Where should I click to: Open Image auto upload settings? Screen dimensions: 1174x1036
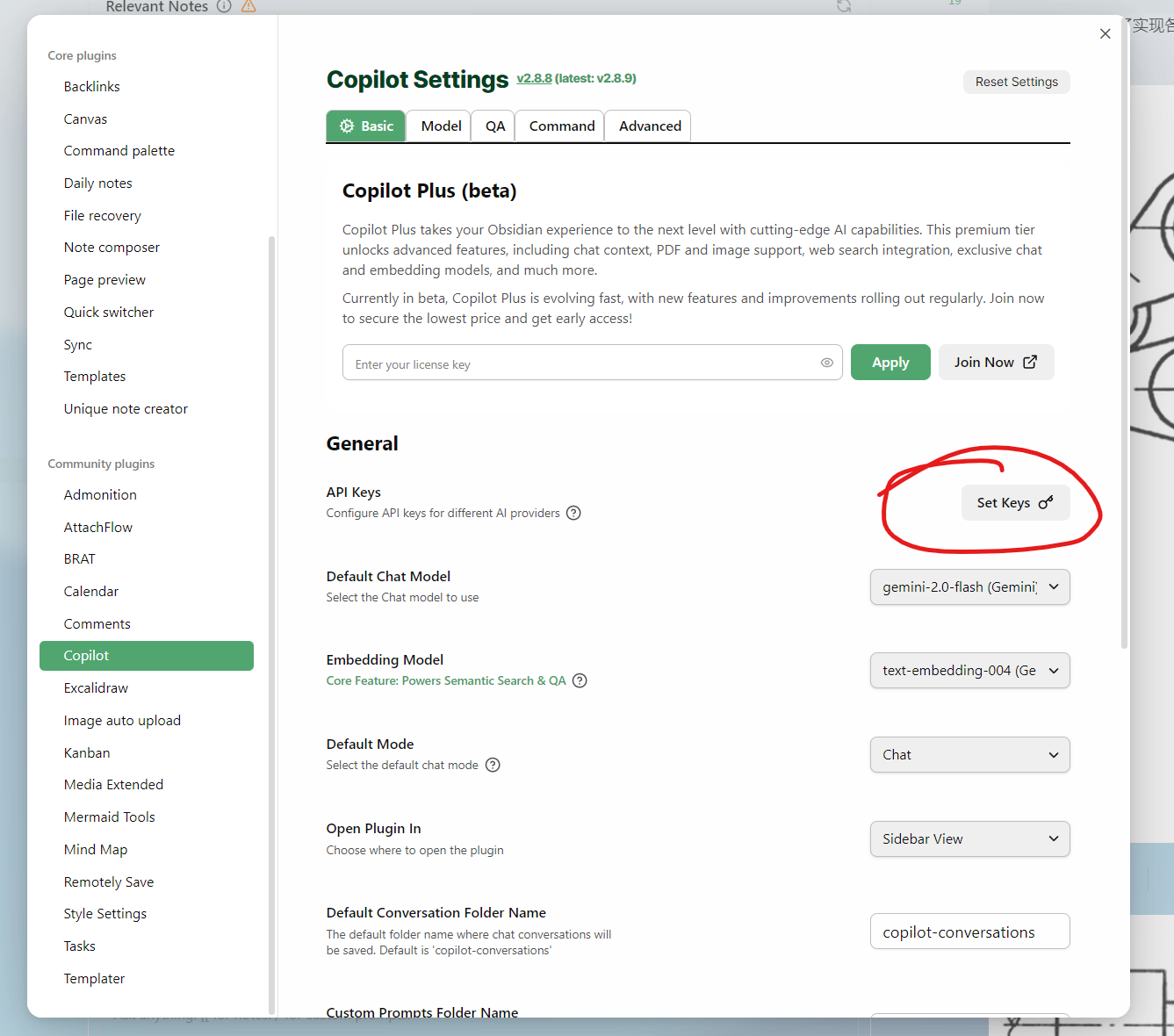pos(147,720)
